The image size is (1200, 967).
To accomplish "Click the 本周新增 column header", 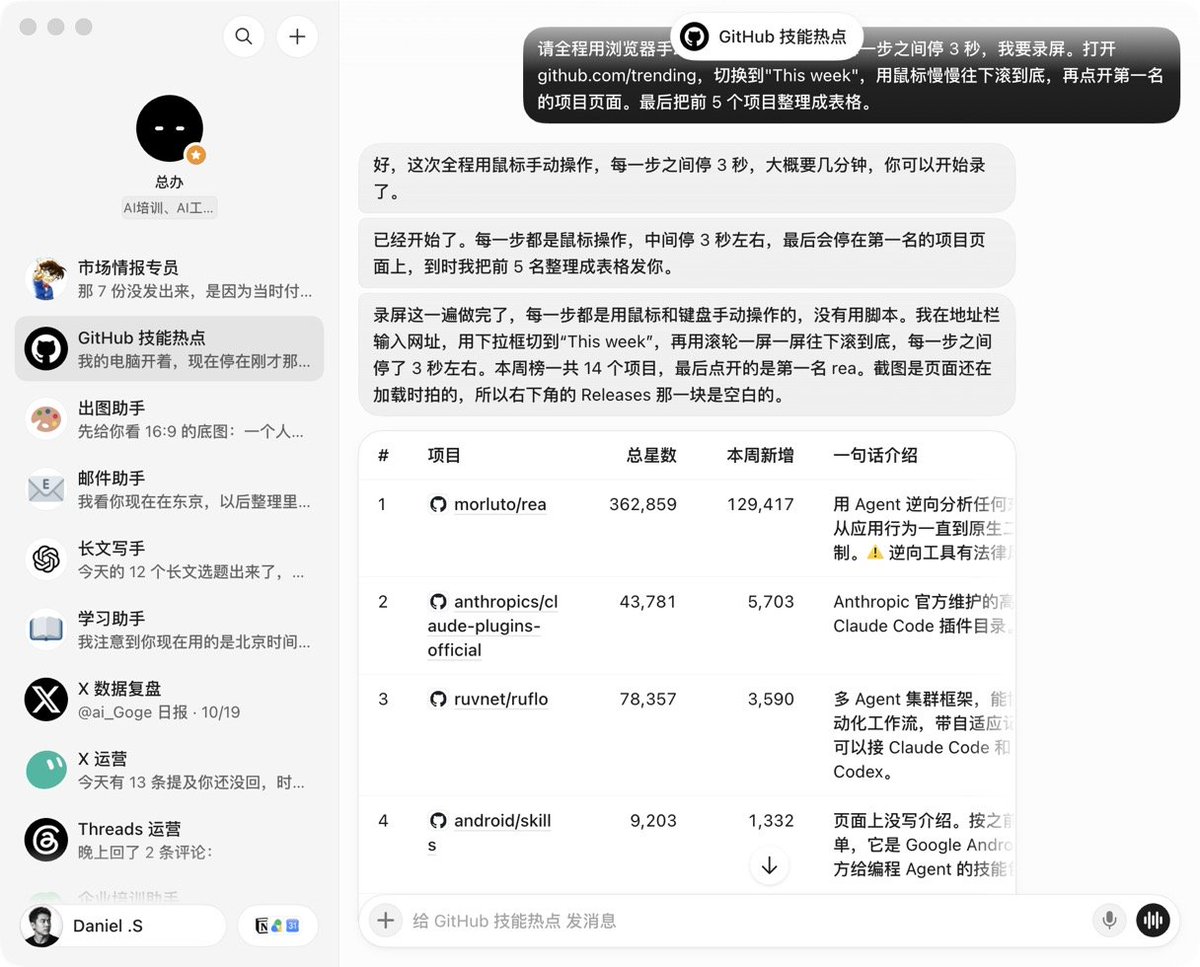I will click(x=760, y=455).
